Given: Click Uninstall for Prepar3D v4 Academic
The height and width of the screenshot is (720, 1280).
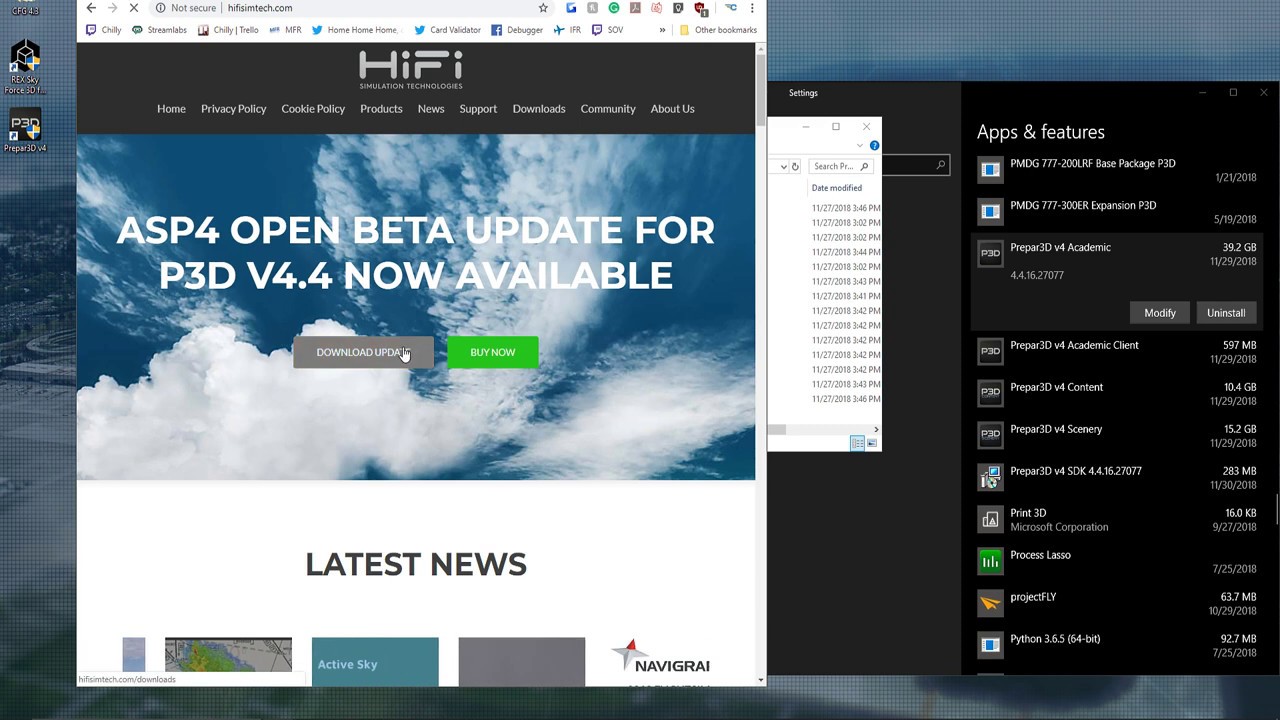Looking at the screenshot, I should point(1226,313).
